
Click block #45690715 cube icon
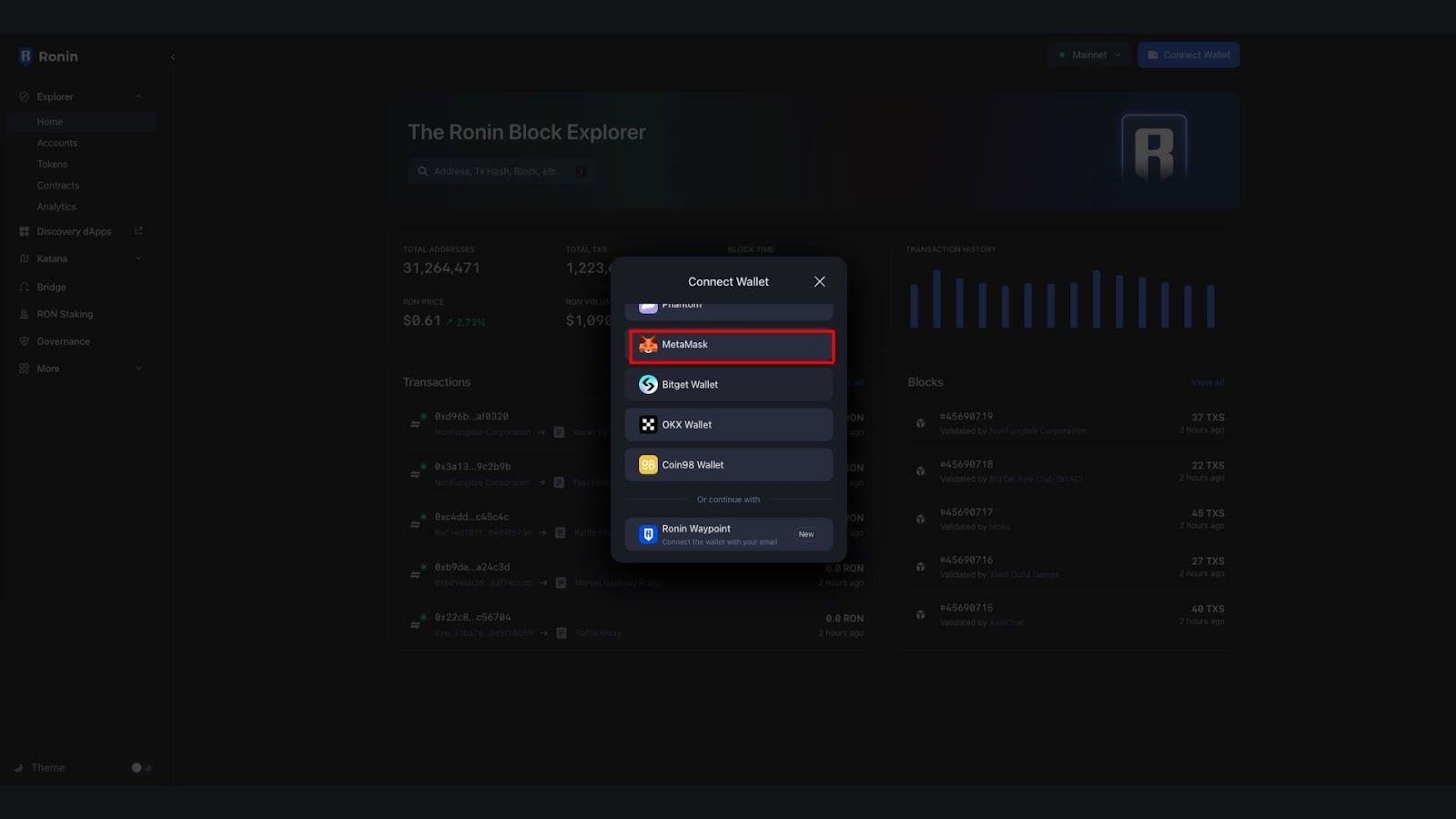(x=920, y=614)
